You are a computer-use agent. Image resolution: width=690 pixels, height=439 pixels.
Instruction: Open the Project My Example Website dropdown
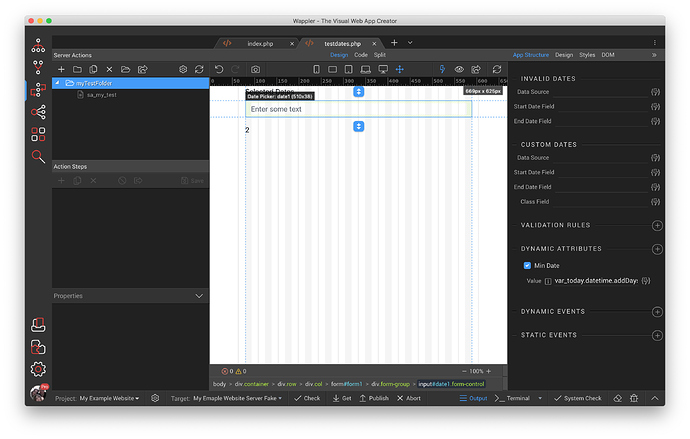[x=110, y=398]
